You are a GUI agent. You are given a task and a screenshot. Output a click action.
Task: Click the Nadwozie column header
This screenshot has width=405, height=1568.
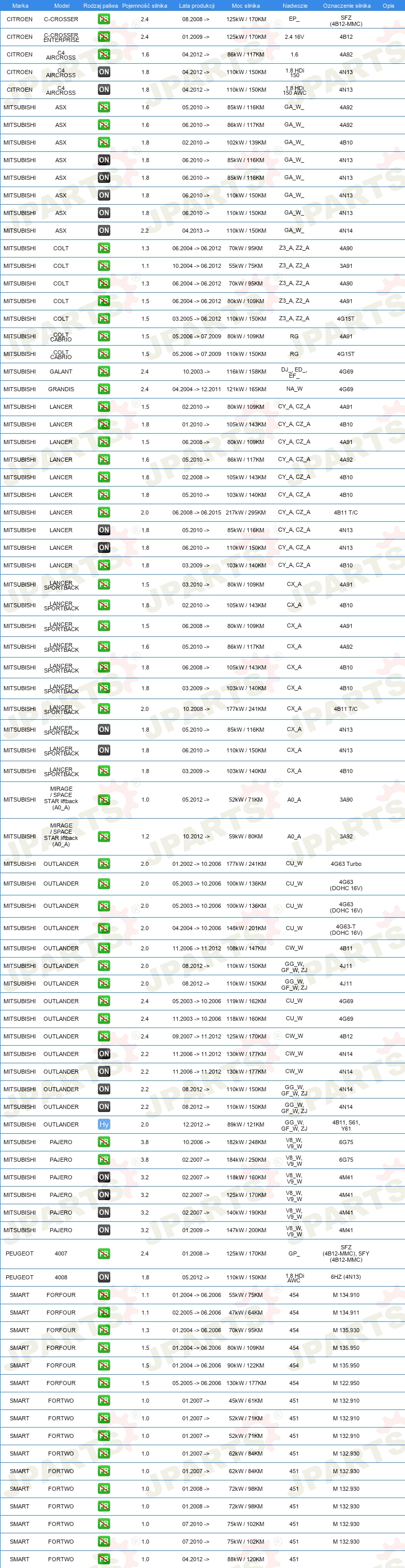click(x=295, y=6)
